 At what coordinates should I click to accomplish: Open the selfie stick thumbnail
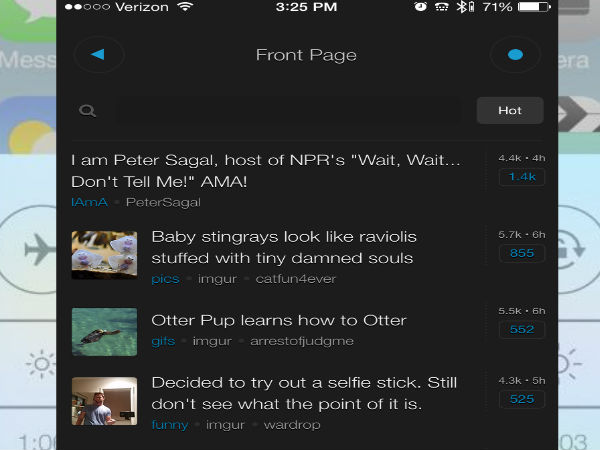tap(104, 401)
